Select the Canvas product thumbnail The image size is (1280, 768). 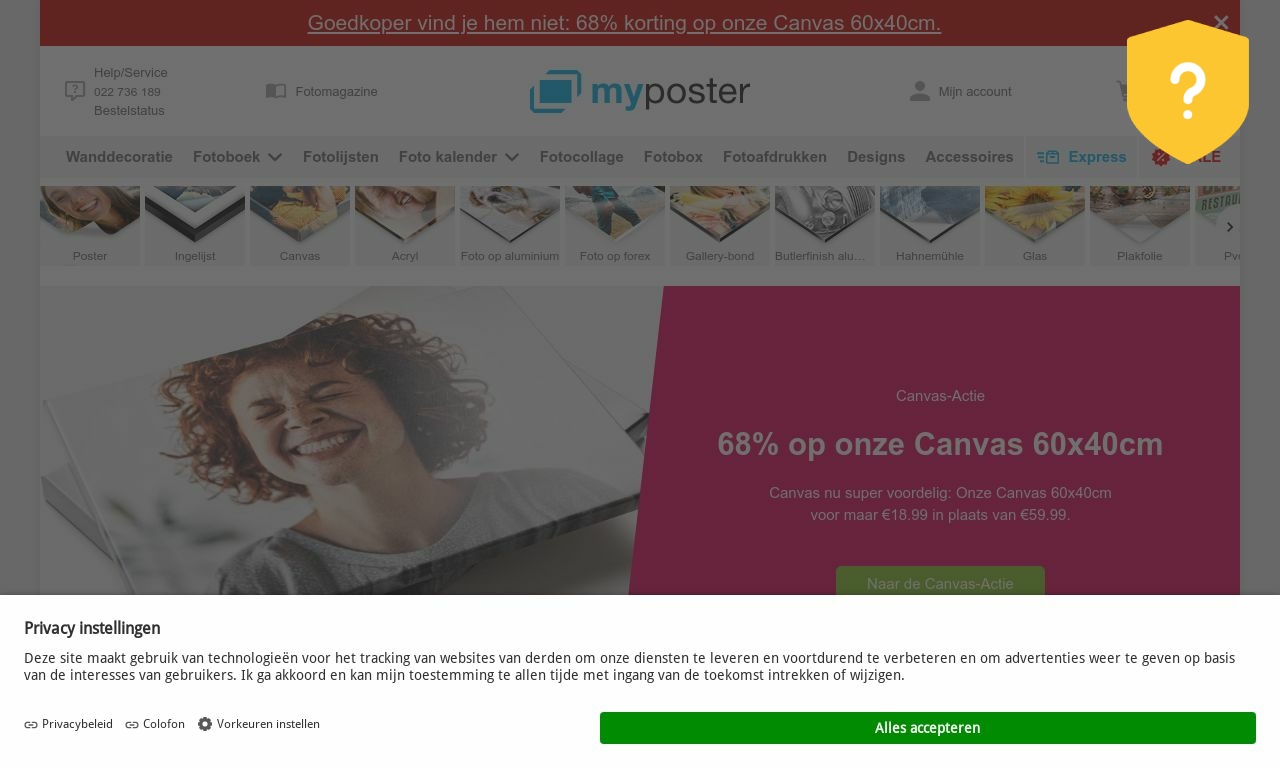tap(300, 226)
